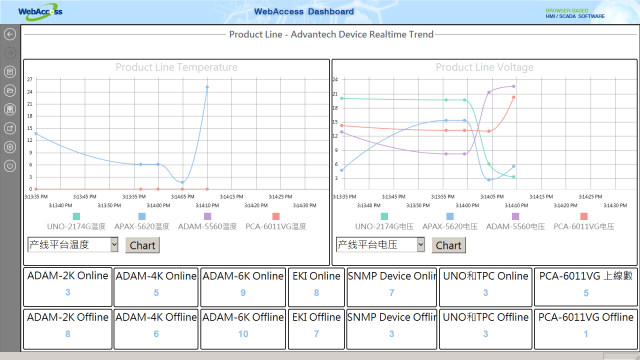Click the power logout sidebar icon
640x360 pixels.
click(10, 166)
